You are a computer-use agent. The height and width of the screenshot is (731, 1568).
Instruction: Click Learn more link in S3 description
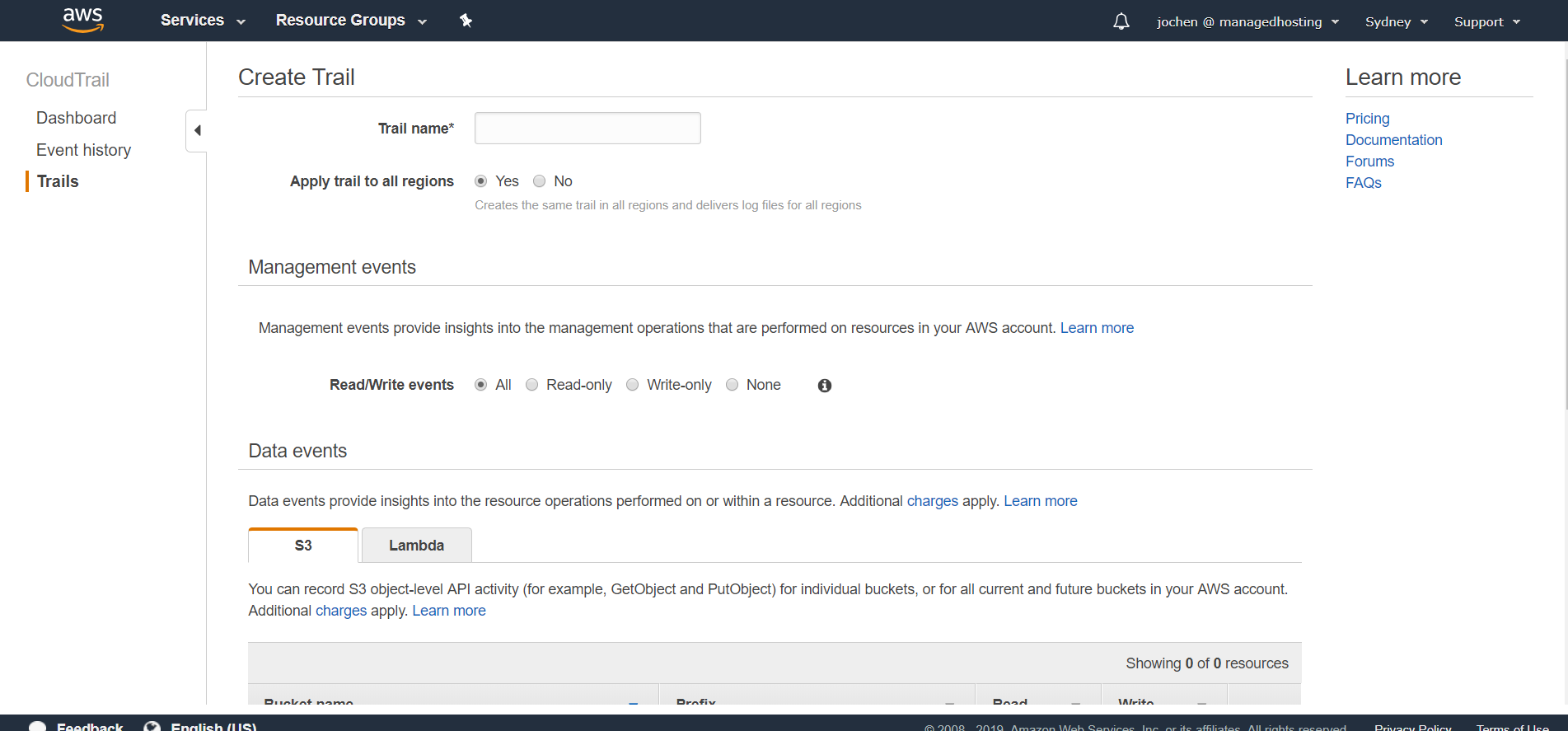coord(449,611)
